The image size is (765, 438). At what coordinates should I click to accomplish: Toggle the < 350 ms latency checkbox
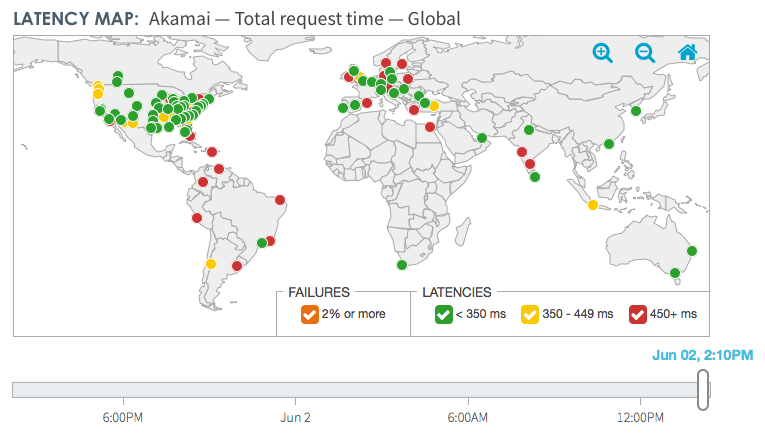coord(443,314)
